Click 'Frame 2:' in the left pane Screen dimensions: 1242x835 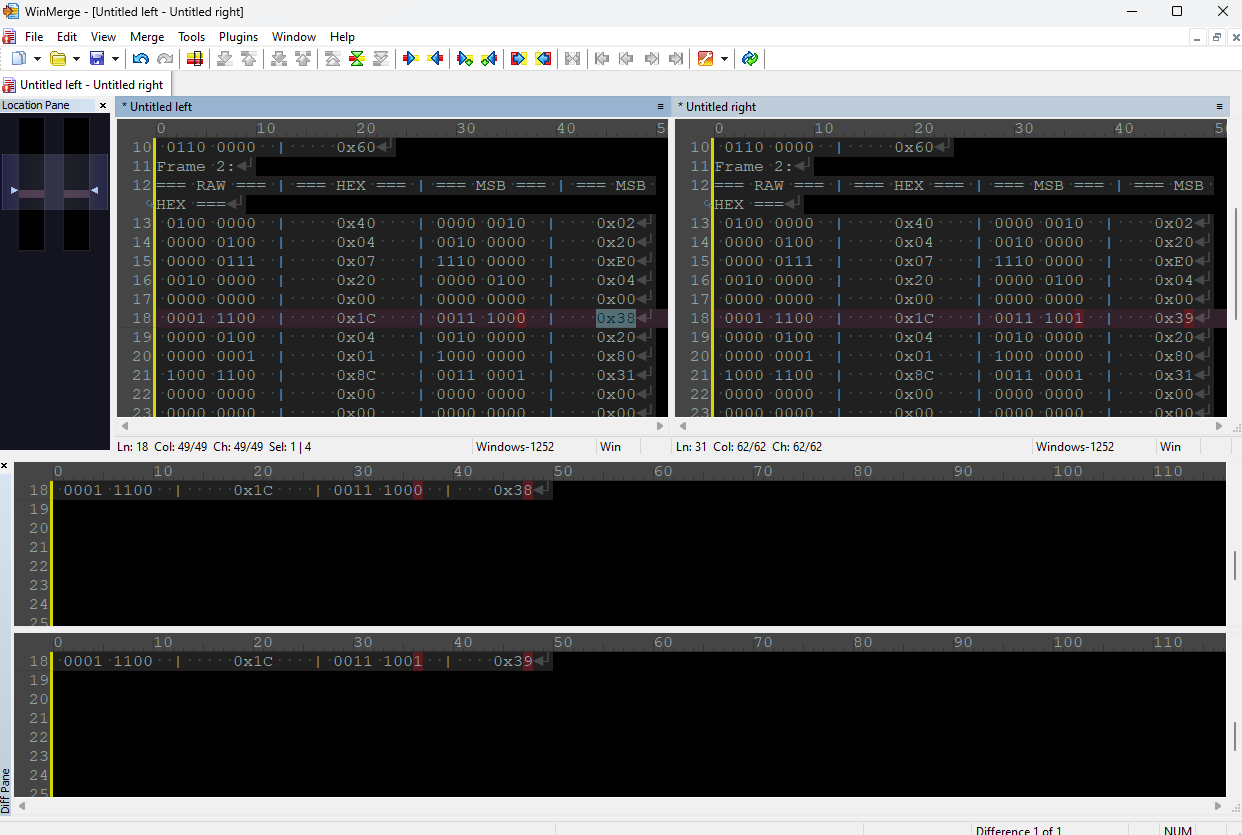pyautogui.click(x=196, y=167)
